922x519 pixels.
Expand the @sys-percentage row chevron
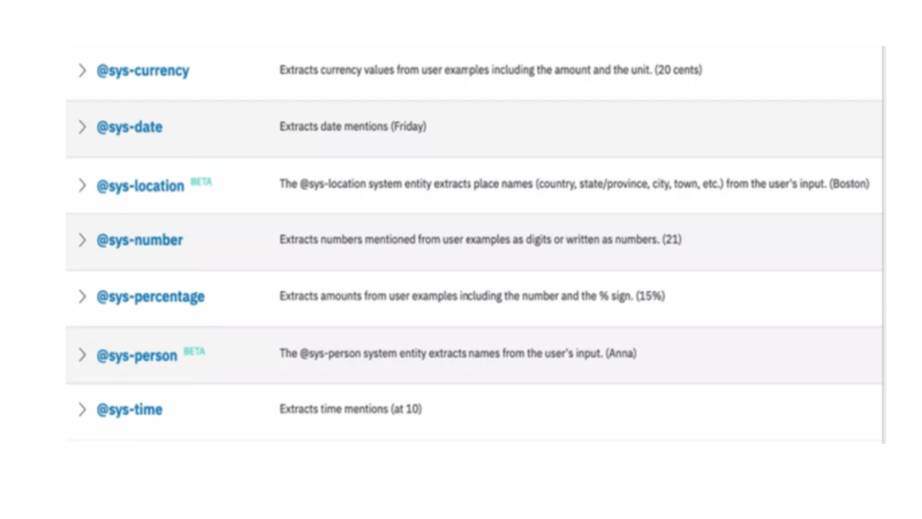82,296
